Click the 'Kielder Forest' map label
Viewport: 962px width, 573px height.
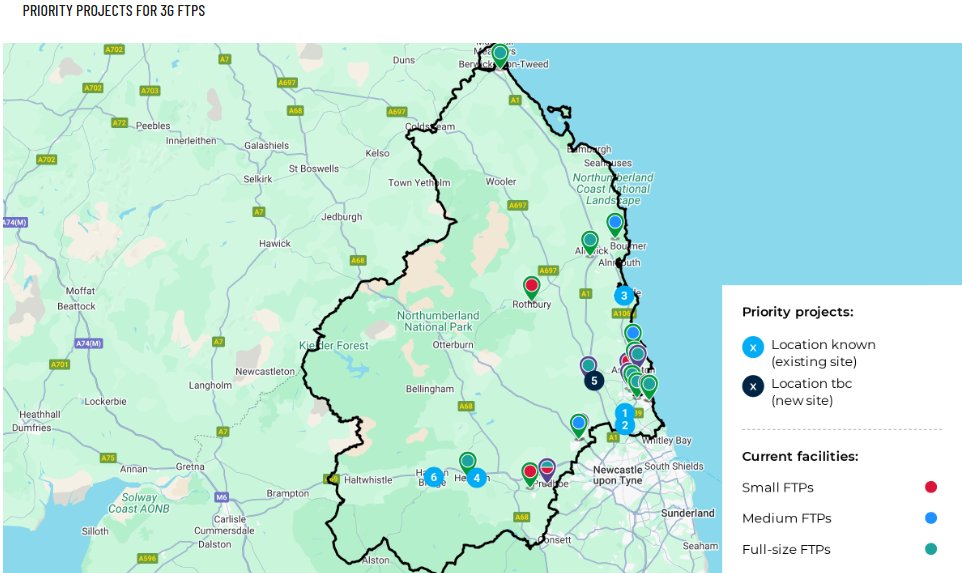[334, 345]
